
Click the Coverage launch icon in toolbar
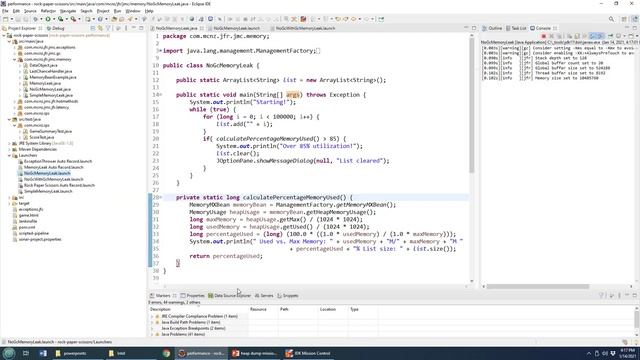[x=60, y=19]
